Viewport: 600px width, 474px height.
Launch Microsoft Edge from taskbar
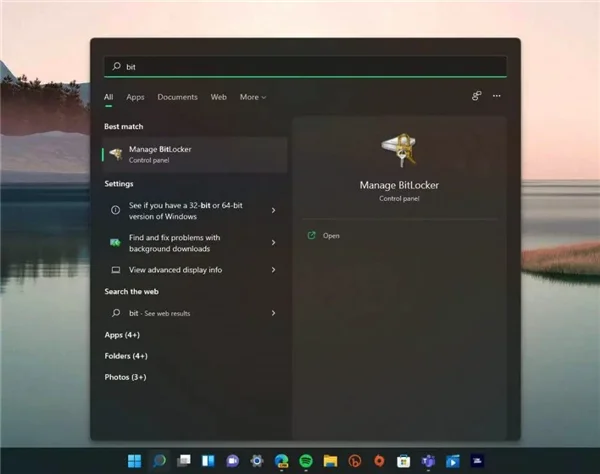[x=281, y=461]
